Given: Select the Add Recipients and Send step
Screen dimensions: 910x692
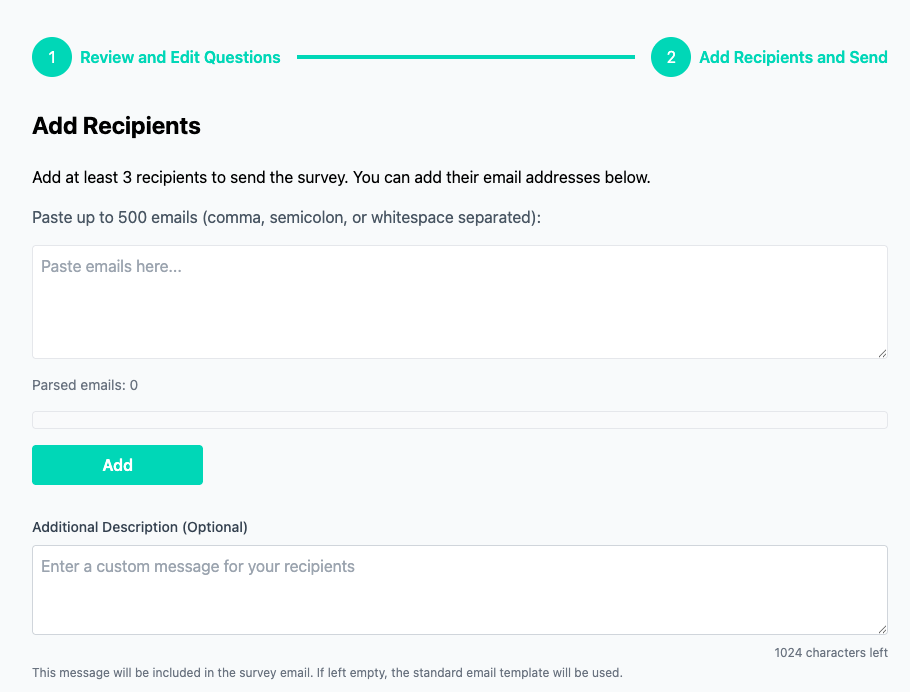Looking at the screenshot, I should pyautogui.click(x=793, y=58).
